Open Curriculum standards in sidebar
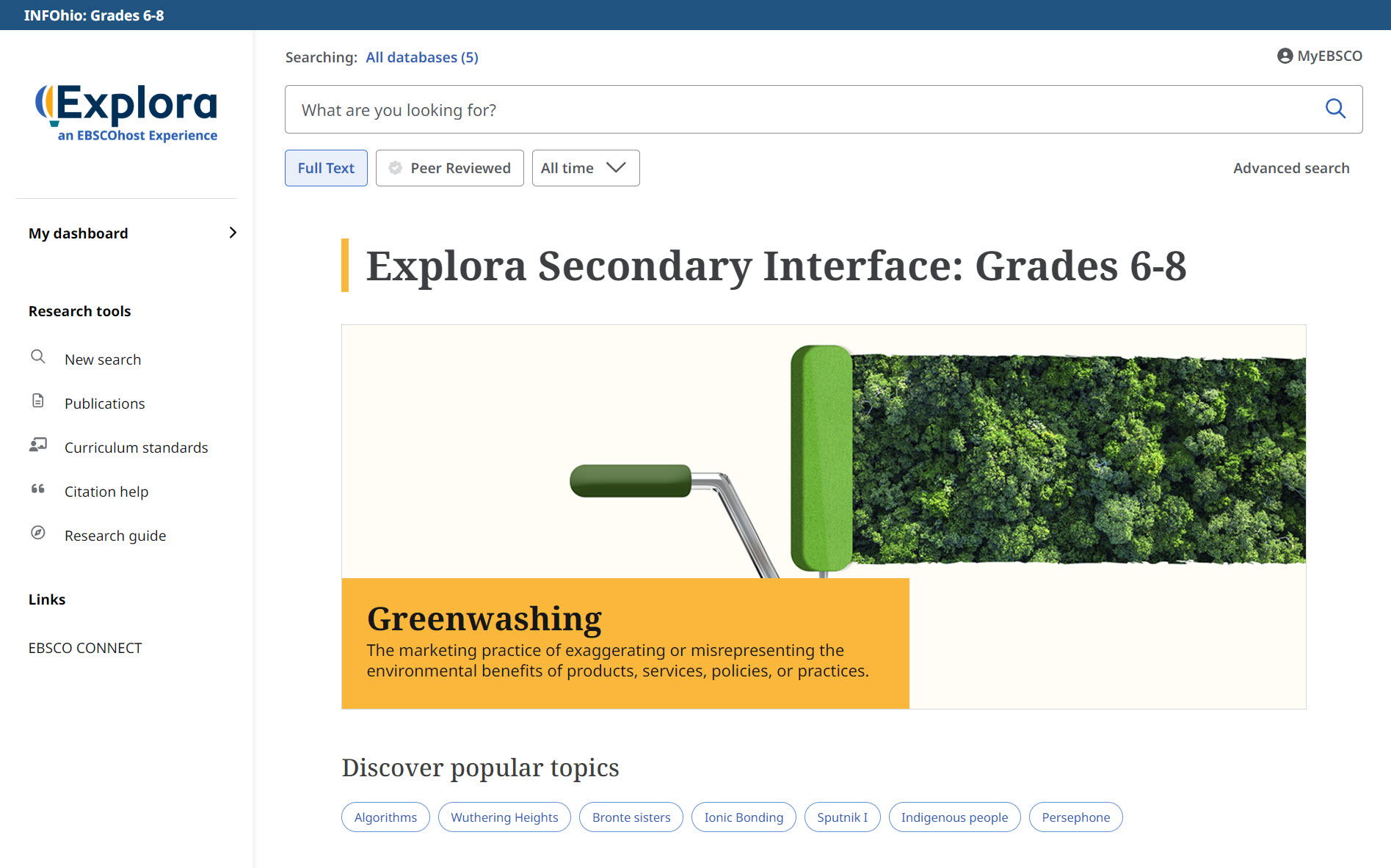Screen dimensions: 1391x868 137,448
